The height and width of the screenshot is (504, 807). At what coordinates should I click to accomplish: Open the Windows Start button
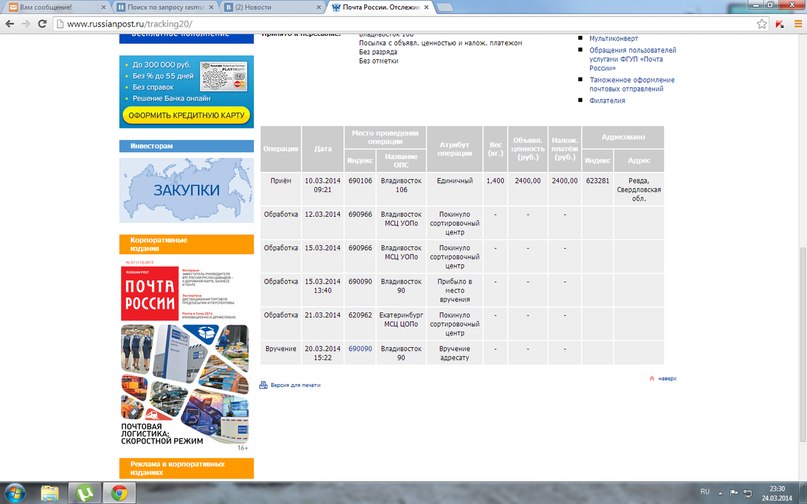click(x=14, y=493)
